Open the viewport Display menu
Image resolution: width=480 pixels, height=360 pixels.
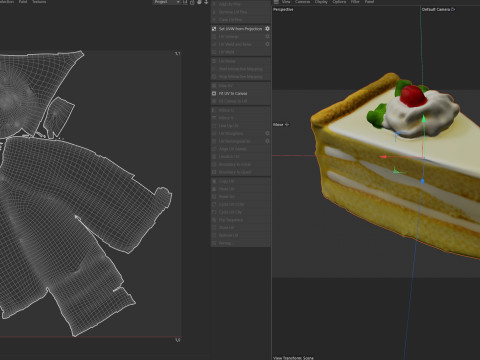coord(321,2)
